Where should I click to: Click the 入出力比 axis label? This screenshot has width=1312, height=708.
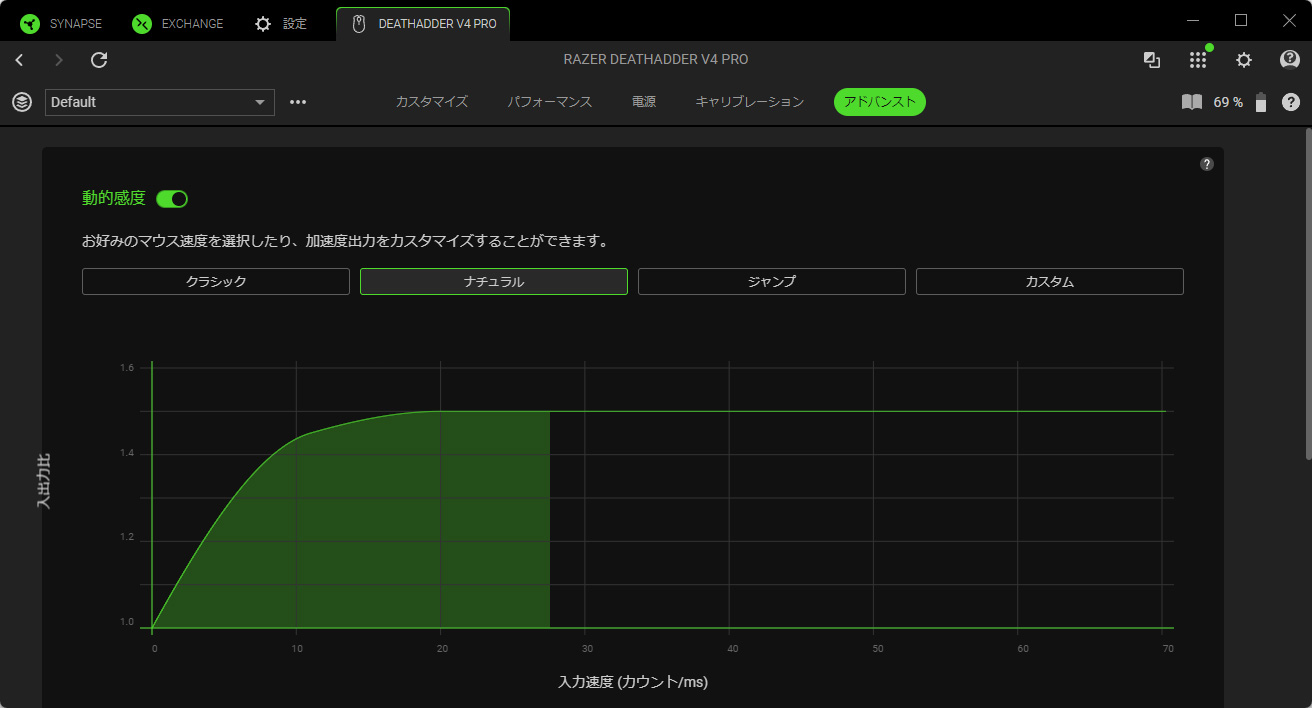click(x=43, y=482)
